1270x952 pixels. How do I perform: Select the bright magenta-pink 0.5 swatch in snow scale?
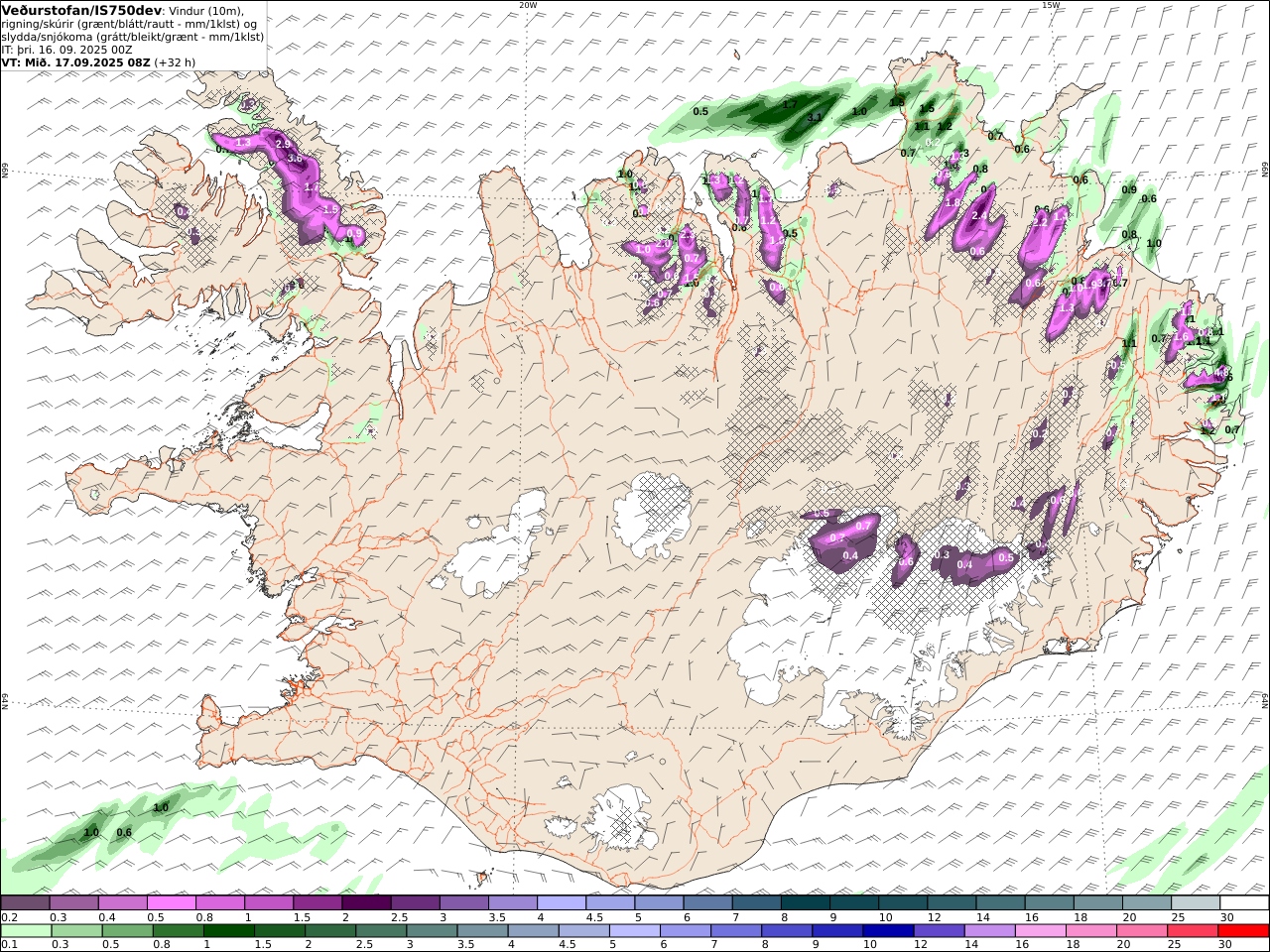(172, 903)
